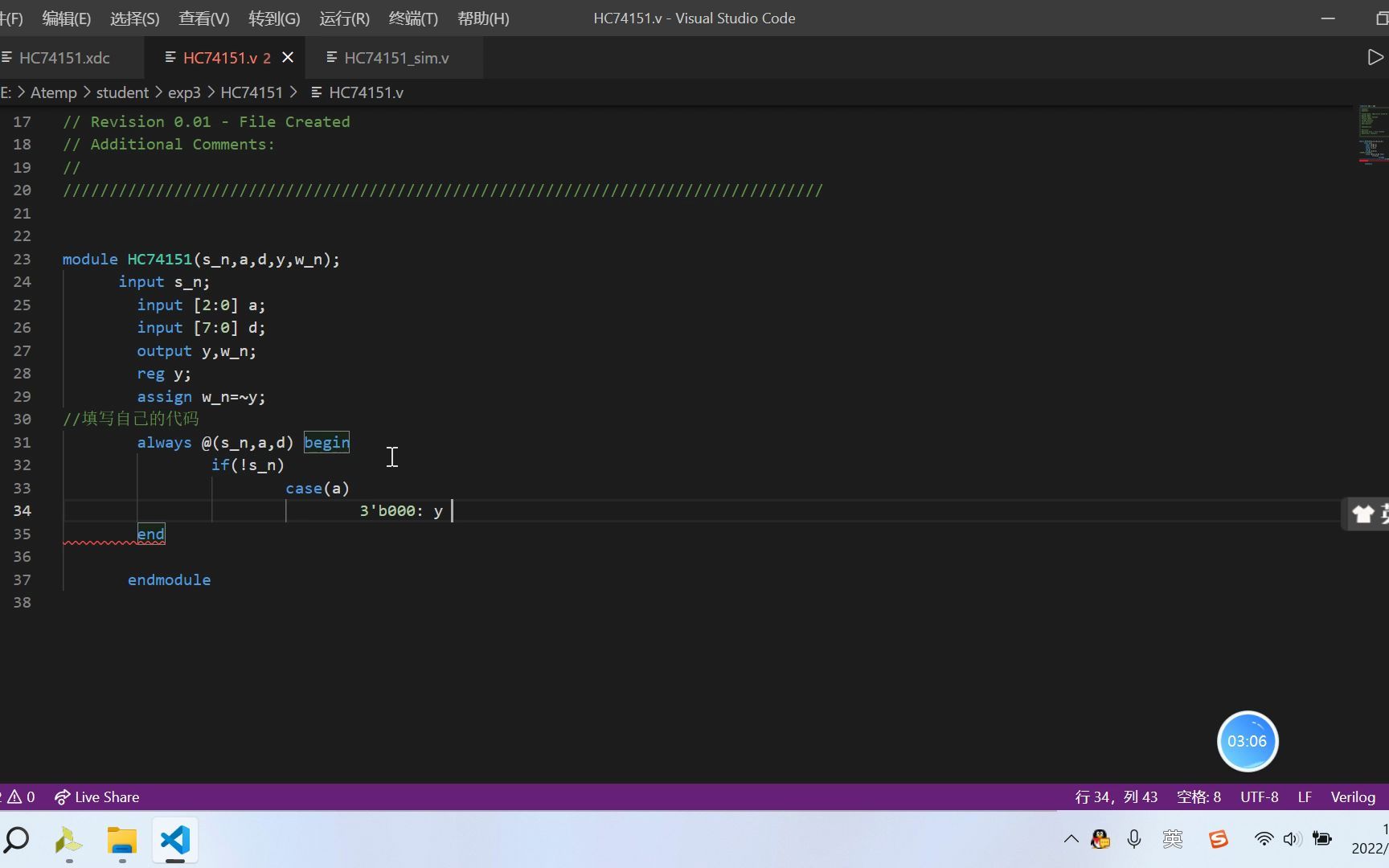Open the 编辑(E) menu
Image resolution: width=1389 pixels, height=868 pixels.
(66, 18)
